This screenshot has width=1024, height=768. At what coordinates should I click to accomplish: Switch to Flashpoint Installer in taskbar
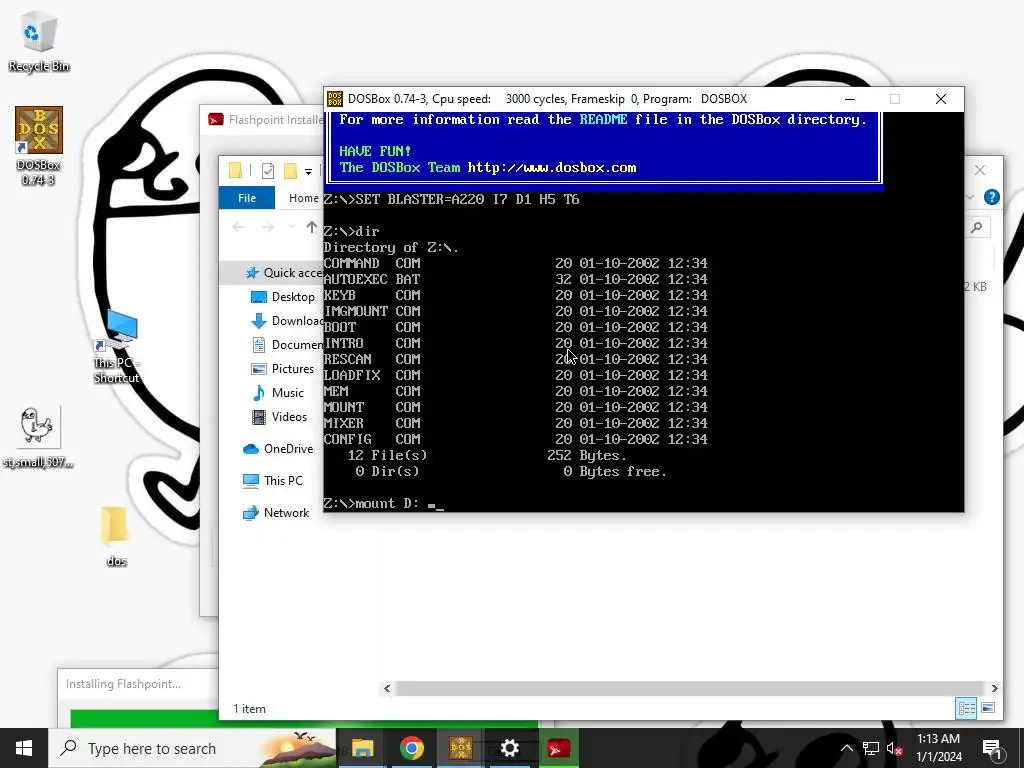pyautogui.click(x=558, y=748)
